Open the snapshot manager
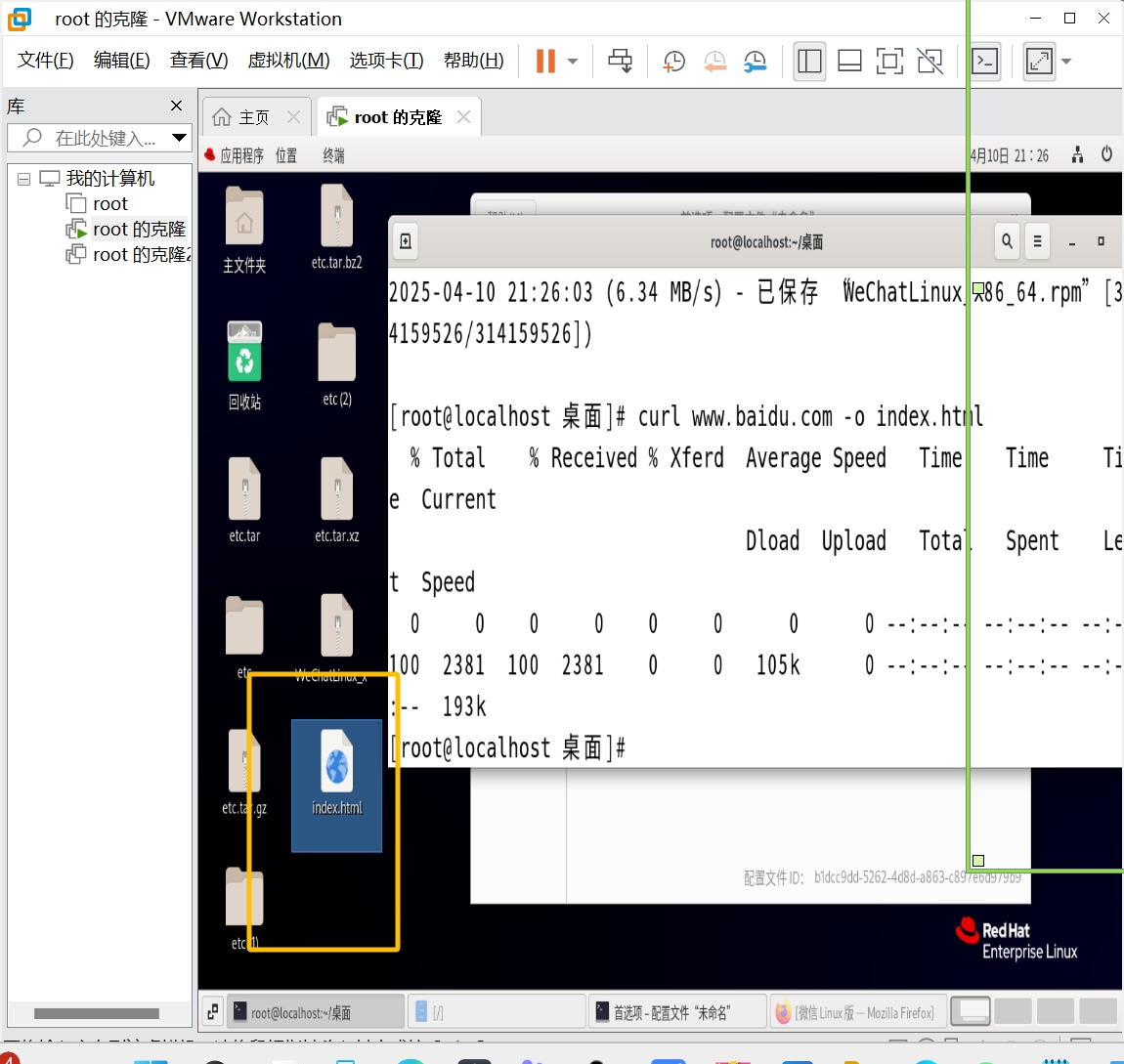Image resolution: width=1124 pixels, height=1064 pixels. point(755,61)
